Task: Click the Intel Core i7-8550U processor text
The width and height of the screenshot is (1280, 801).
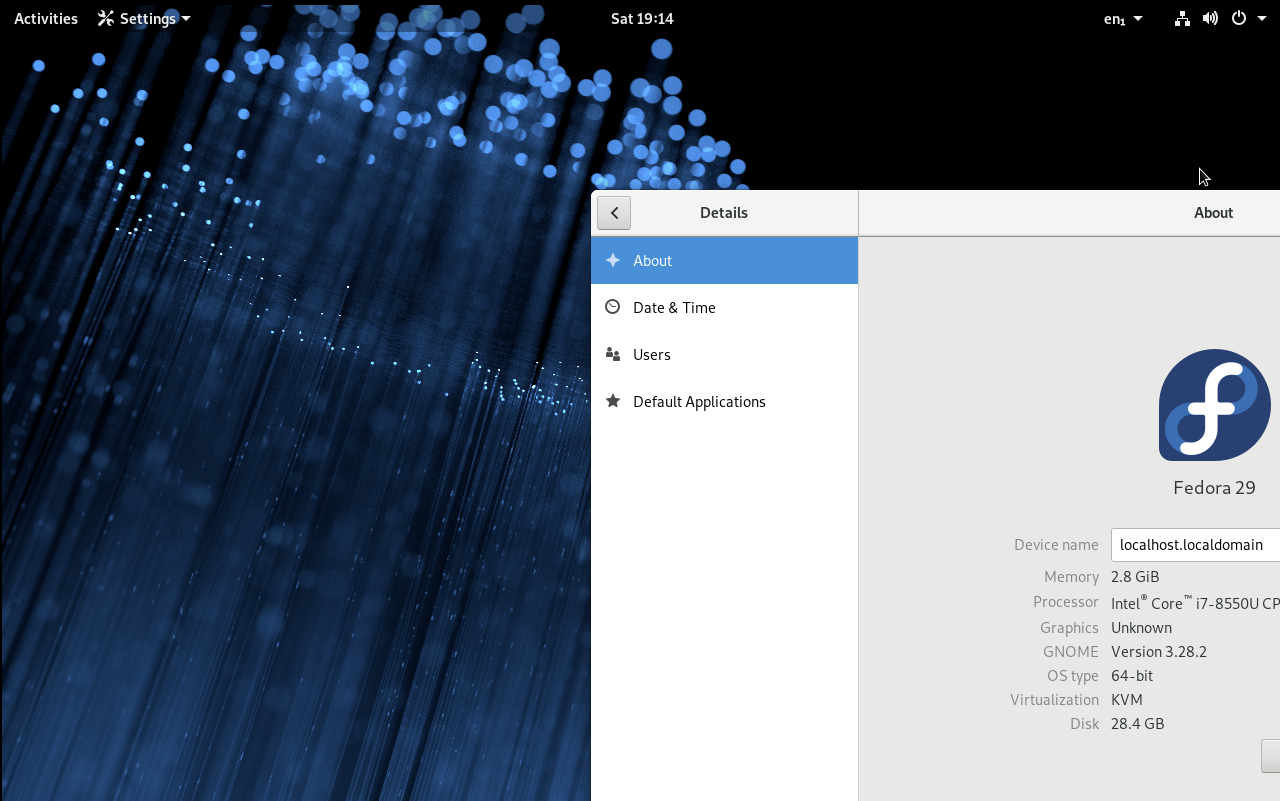Action: click(x=1195, y=603)
